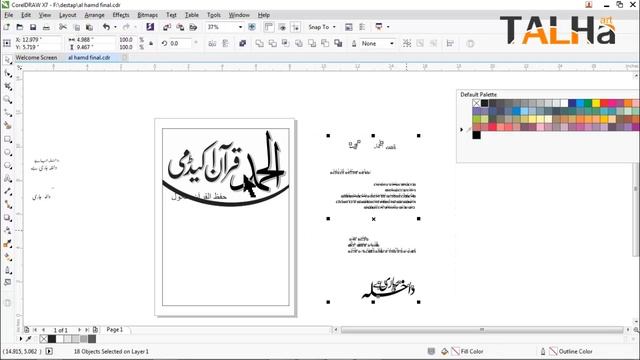Open the Snap To dropdown
The image size is (640, 360).
tap(322, 27)
